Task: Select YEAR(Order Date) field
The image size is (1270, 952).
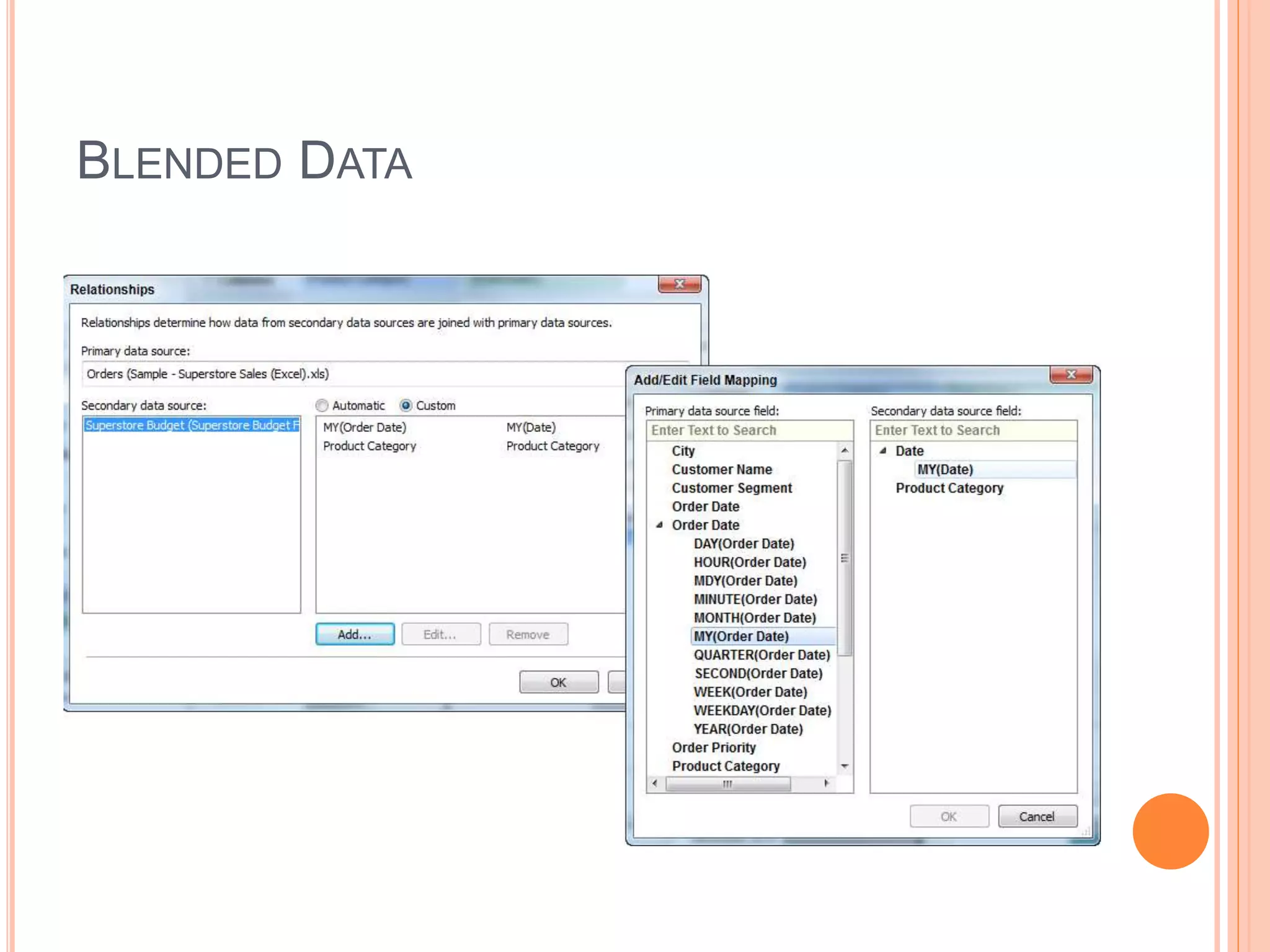Action: point(748,729)
